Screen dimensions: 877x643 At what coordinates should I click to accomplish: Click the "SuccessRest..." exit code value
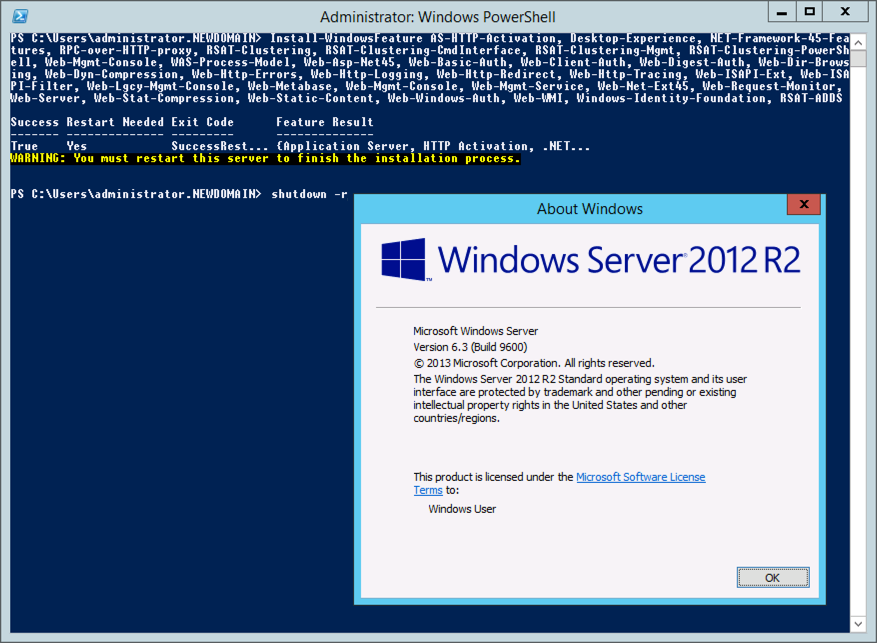click(220, 146)
